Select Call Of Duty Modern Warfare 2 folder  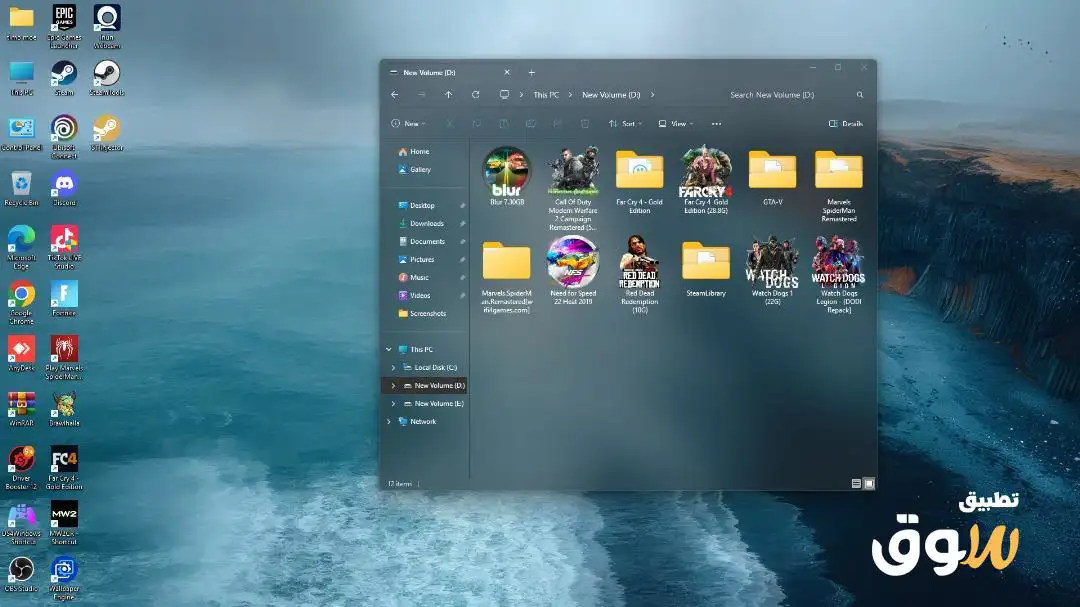coord(573,188)
